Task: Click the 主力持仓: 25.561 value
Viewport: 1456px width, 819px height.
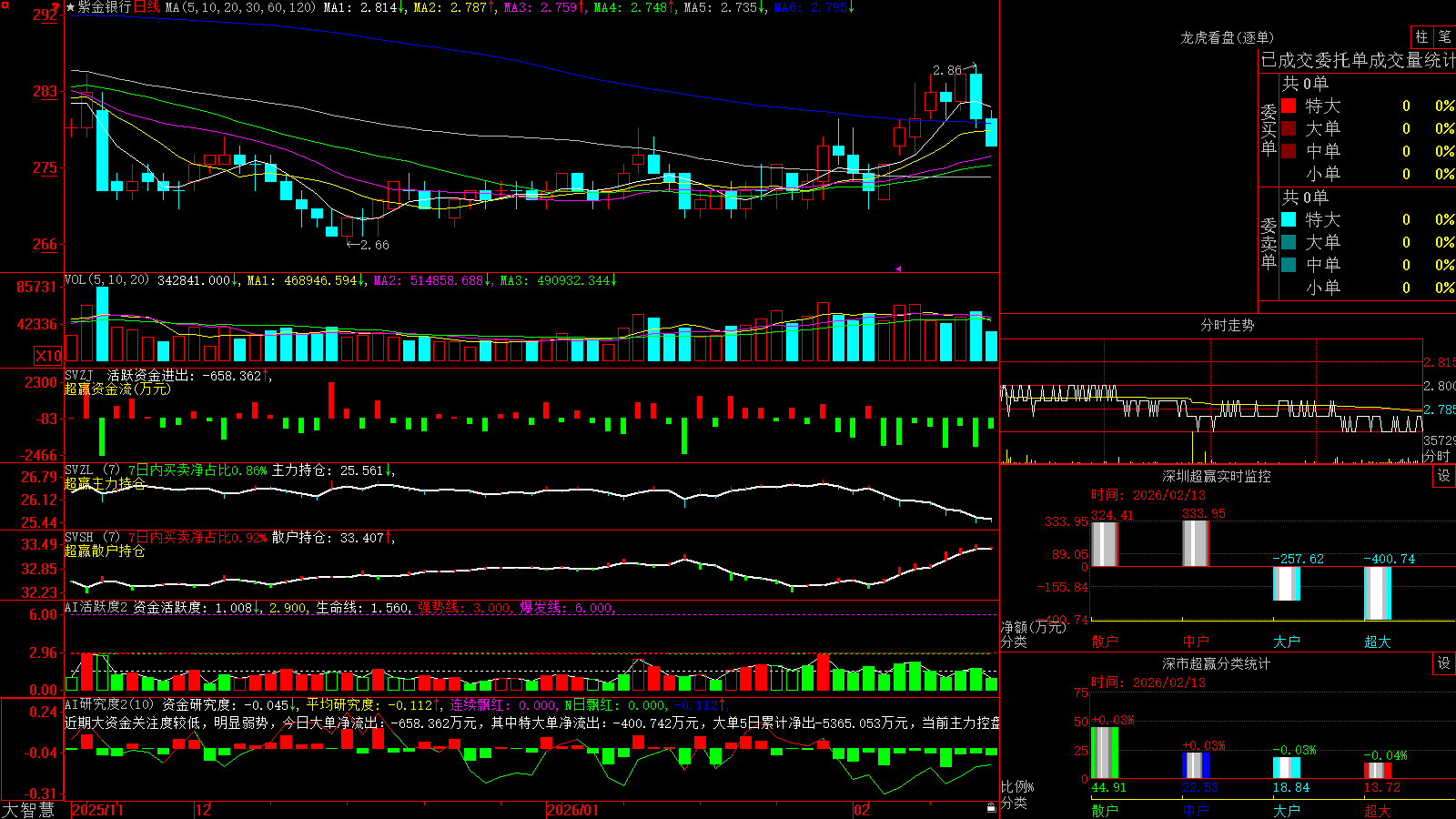Action: (328, 470)
